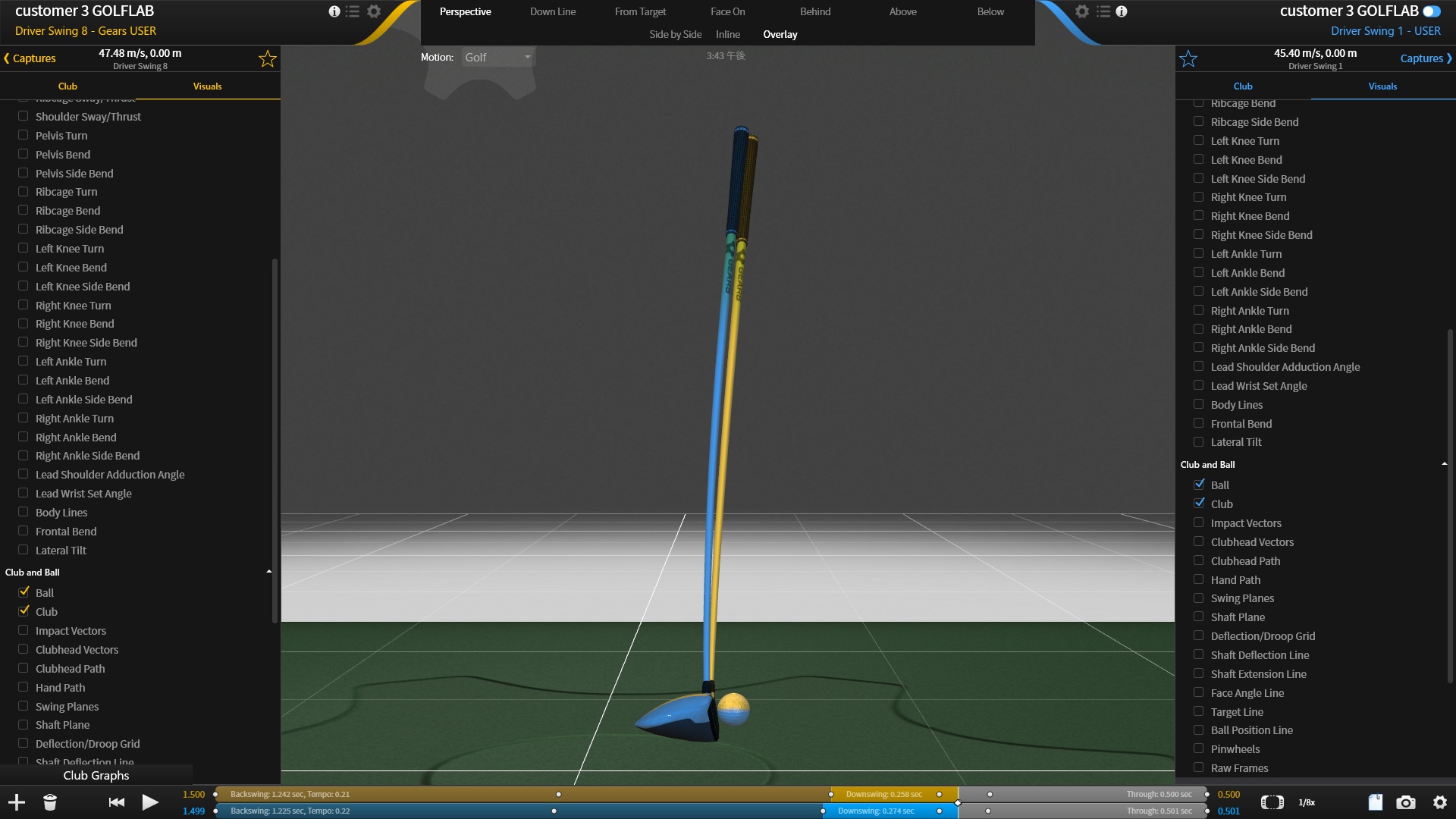Rewind swing to the start
Viewport: 1456px width, 819px height.
tap(117, 802)
